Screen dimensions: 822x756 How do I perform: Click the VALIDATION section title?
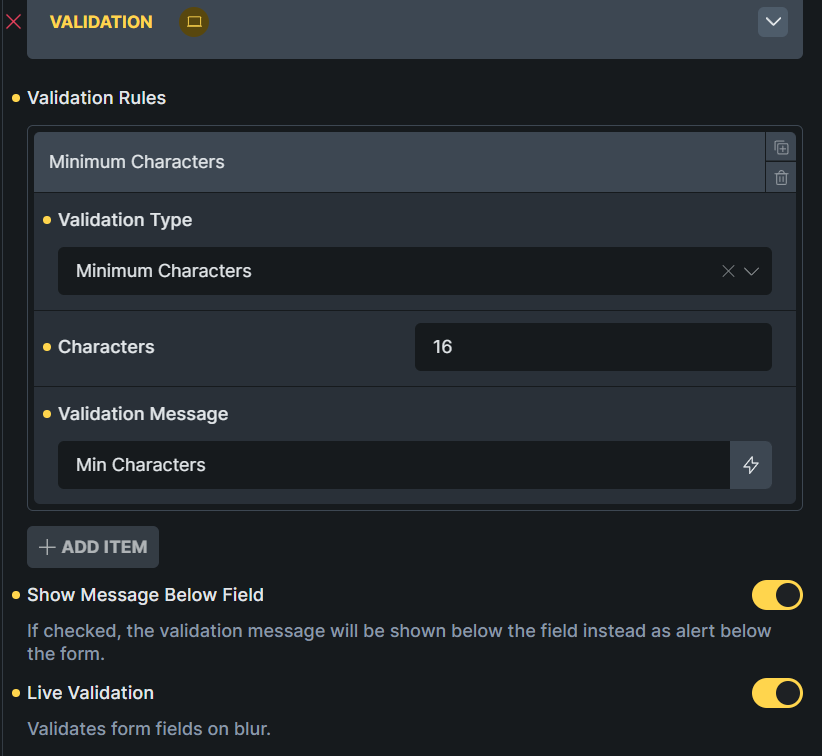coord(101,22)
